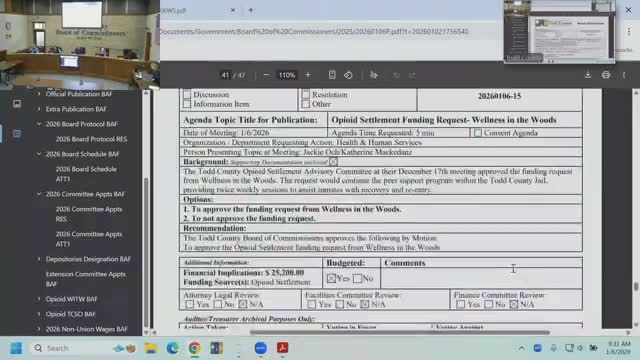Open the Windows Start menu

[16, 348]
